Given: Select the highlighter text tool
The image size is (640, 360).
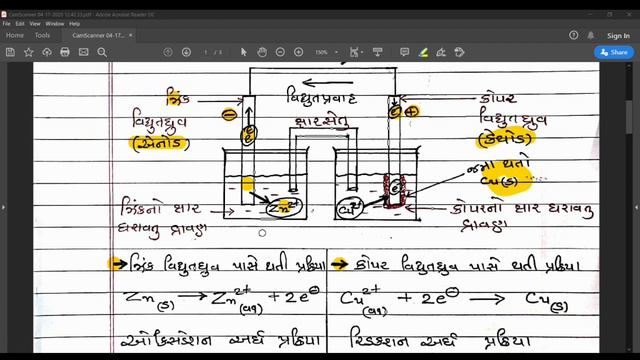Looking at the screenshot, I should pos(423,52).
